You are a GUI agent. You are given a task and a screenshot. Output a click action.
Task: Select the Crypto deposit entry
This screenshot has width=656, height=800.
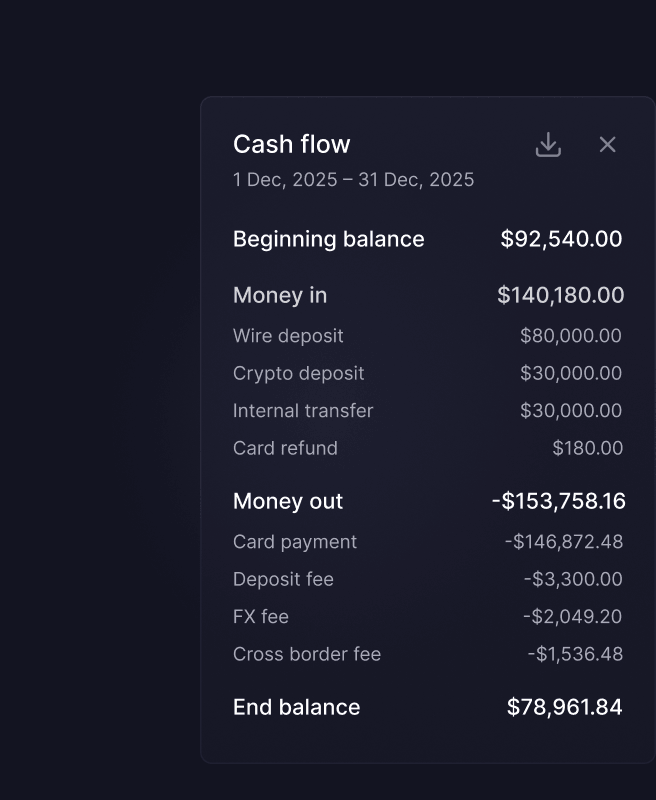coord(427,373)
